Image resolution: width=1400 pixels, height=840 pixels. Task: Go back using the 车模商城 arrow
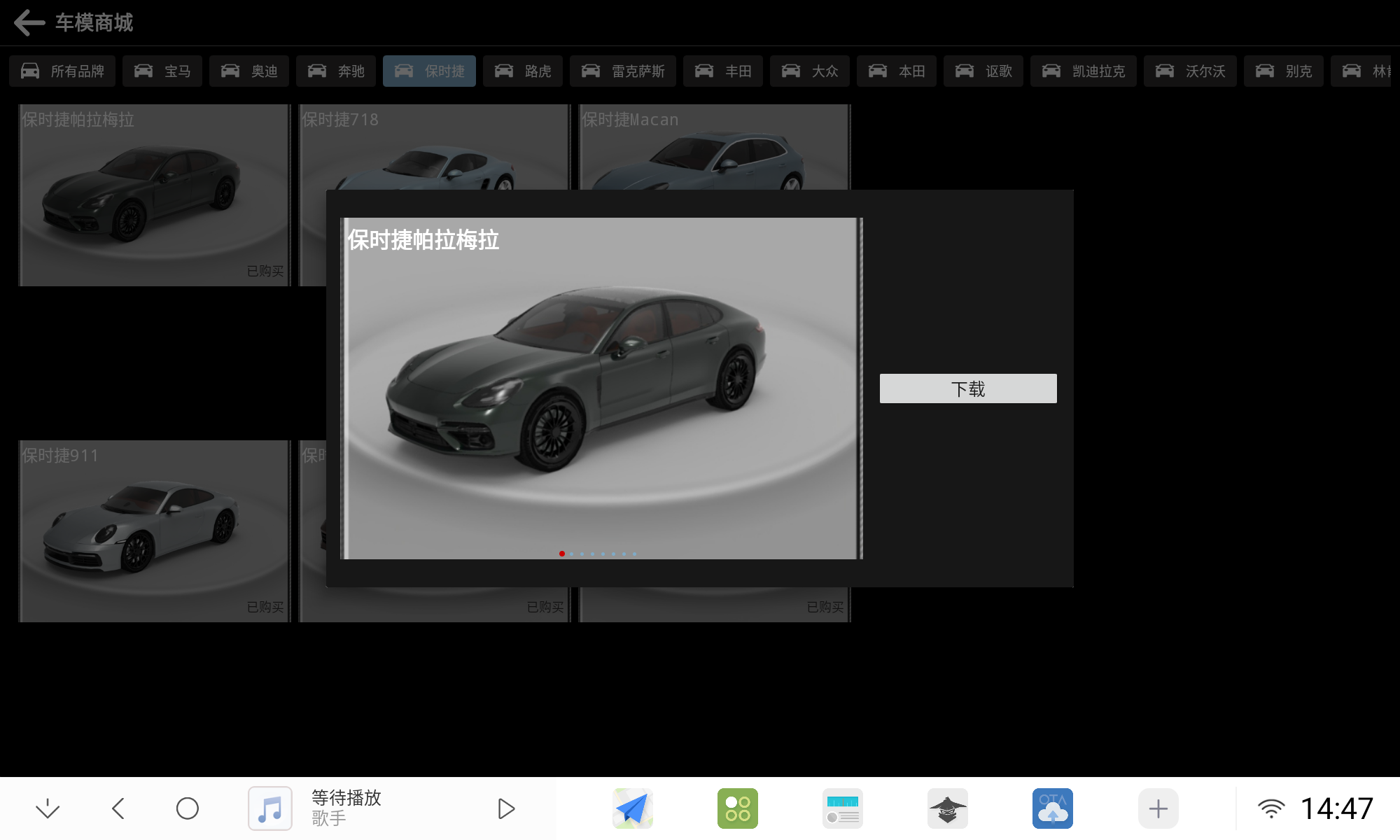tap(29, 22)
